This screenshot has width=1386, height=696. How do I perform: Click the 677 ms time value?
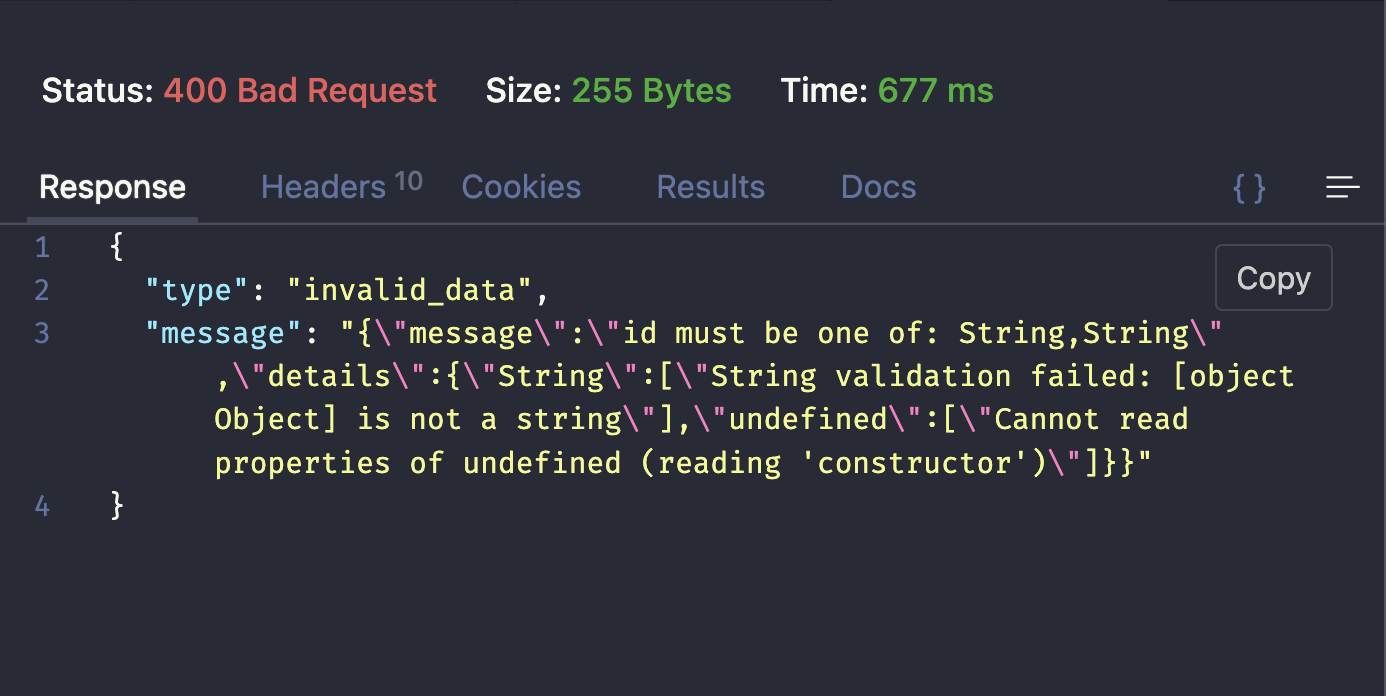(x=935, y=90)
